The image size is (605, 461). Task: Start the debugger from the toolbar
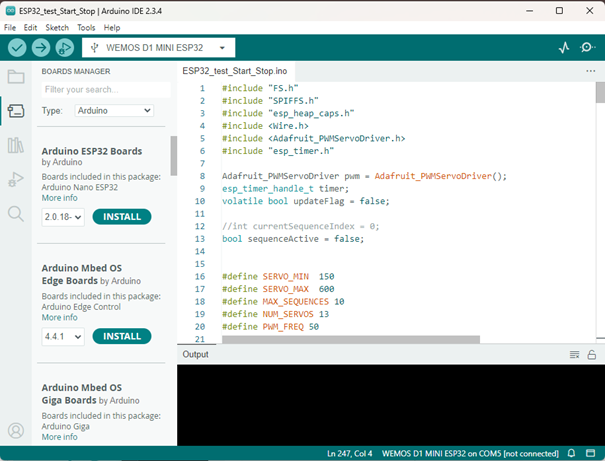click(65, 47)
